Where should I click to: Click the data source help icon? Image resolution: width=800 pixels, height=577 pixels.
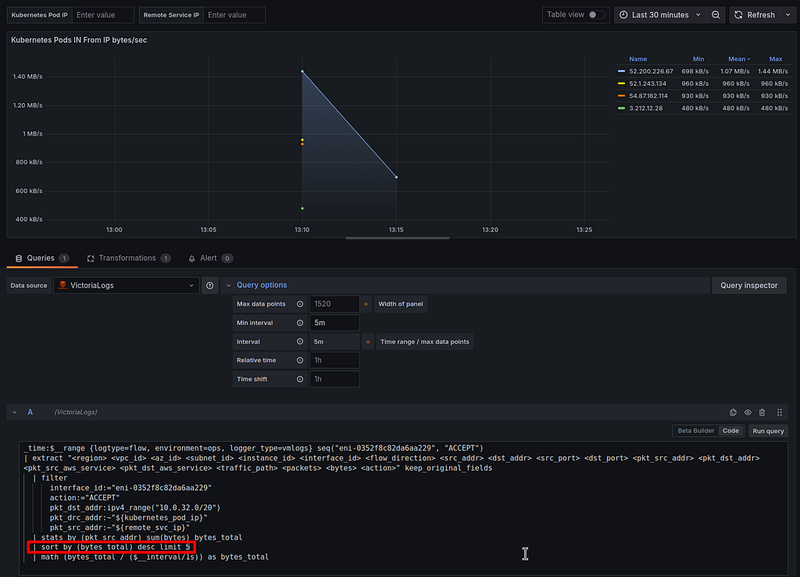point(210,285)
